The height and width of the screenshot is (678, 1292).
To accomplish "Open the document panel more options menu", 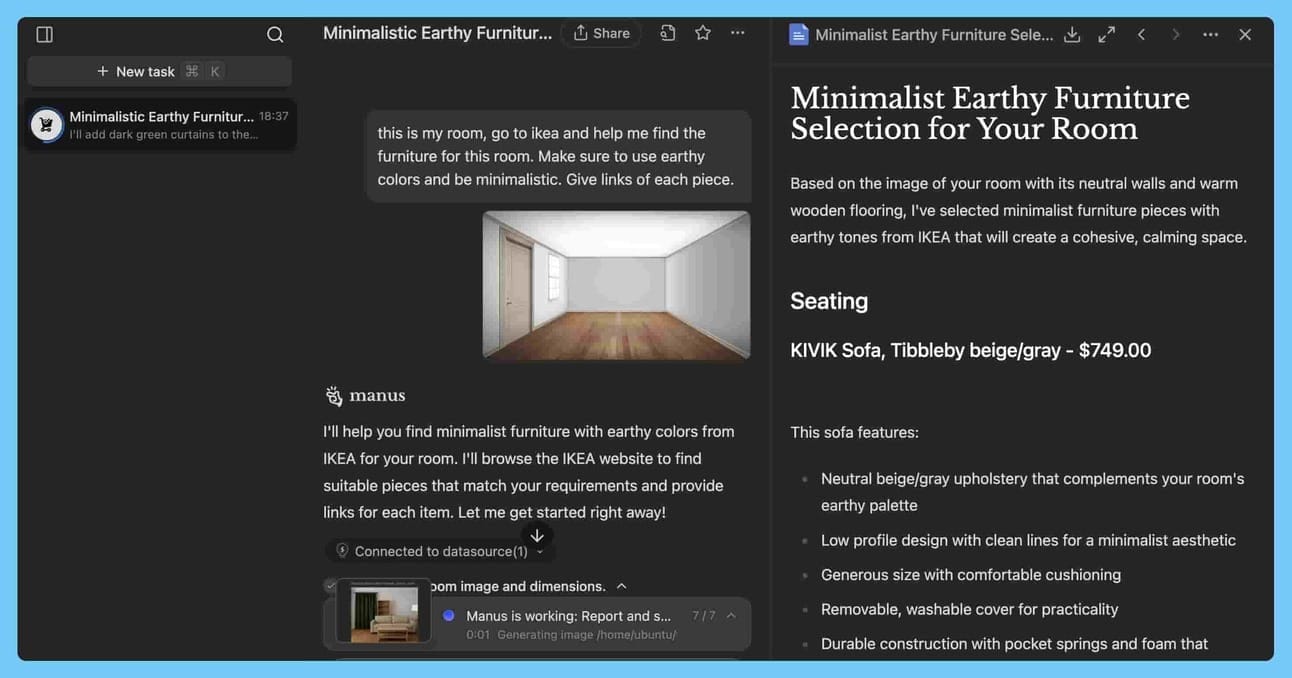I will click(x=1211, y=34).
